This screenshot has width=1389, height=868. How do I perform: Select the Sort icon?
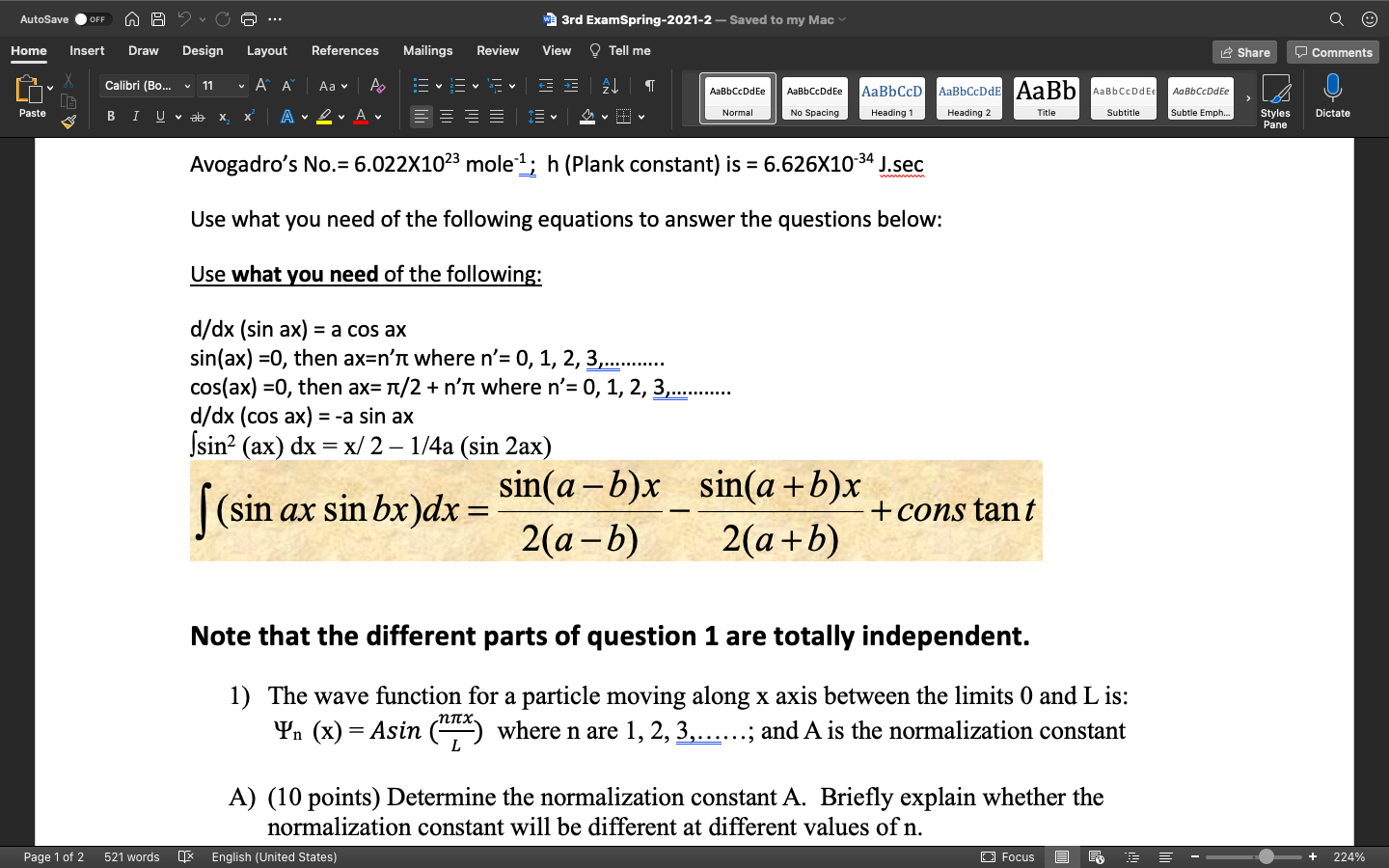(x=610, y=86)
